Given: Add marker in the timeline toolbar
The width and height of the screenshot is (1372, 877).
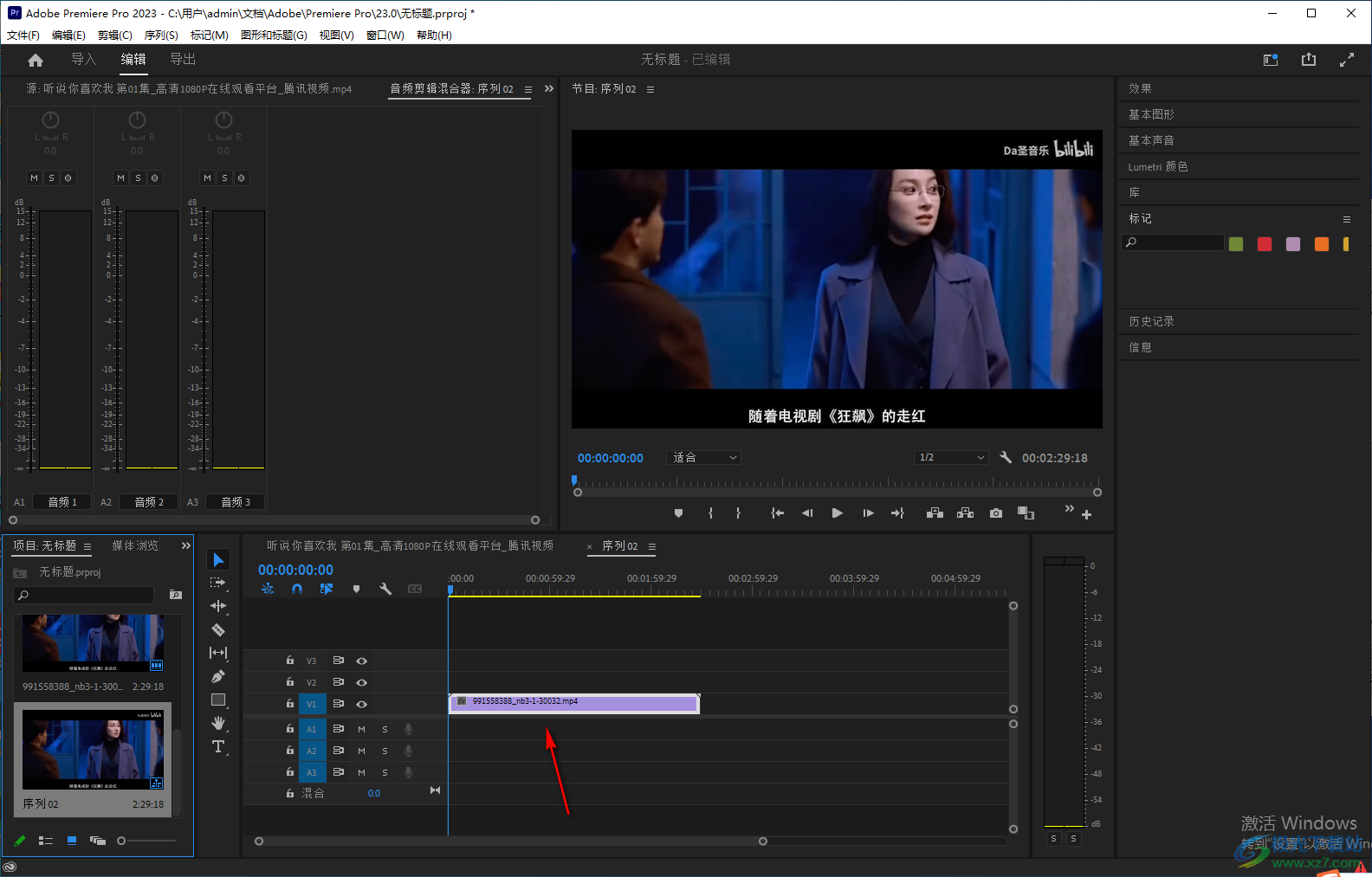Looking at the screenshot, I should coord(356,589).
